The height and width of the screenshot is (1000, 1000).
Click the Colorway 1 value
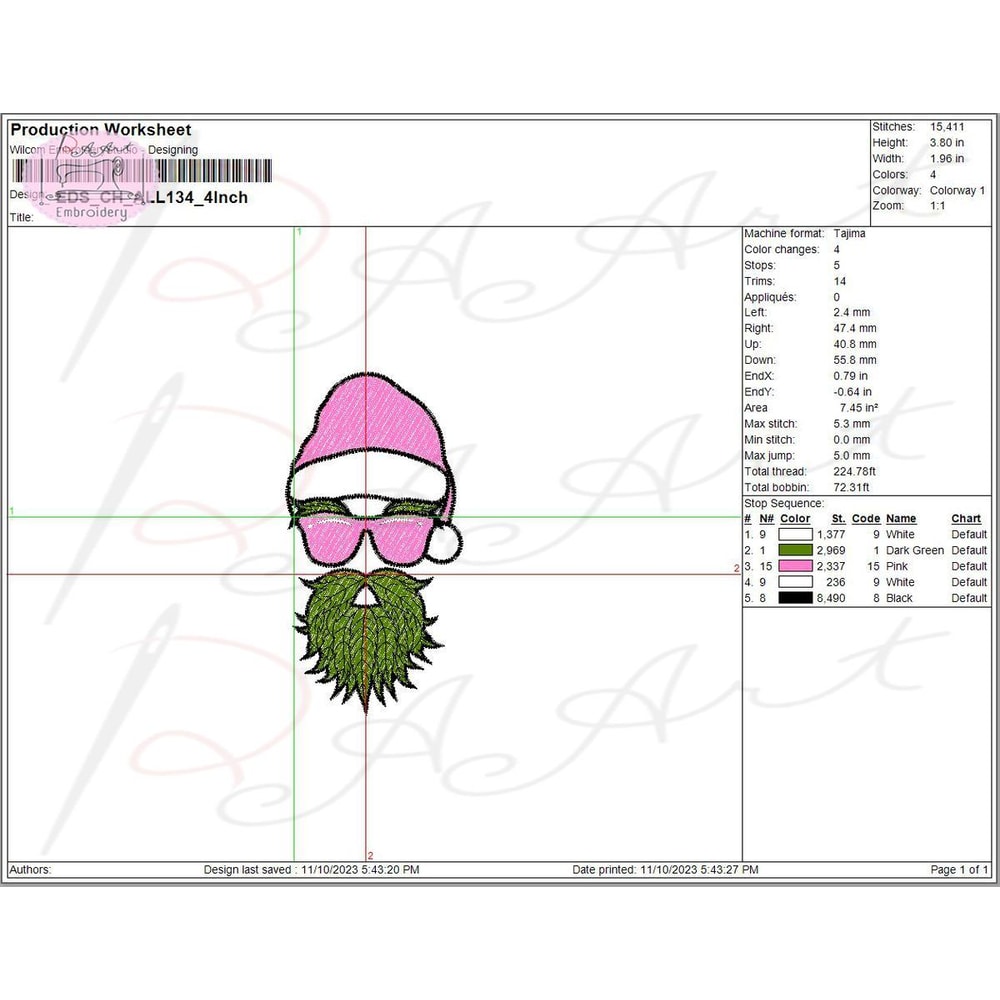coord(957,190)
